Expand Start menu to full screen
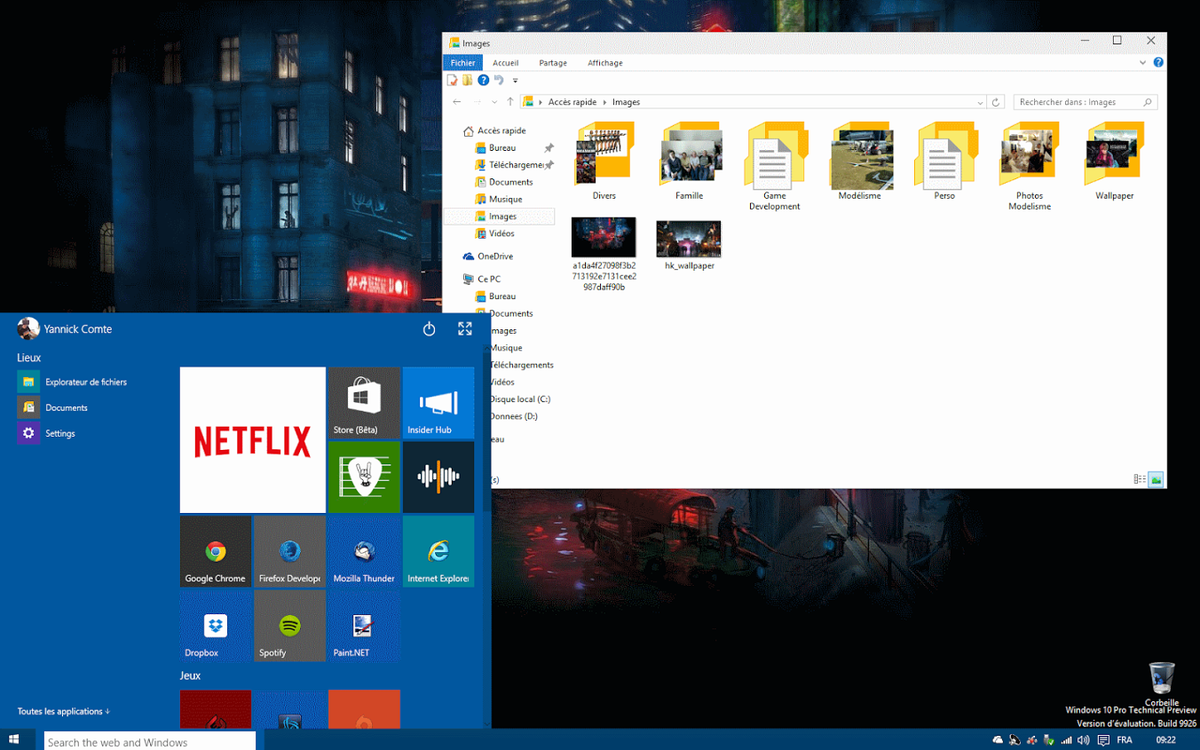Viewport: 1200px width, 750px height. click(465, 329)
